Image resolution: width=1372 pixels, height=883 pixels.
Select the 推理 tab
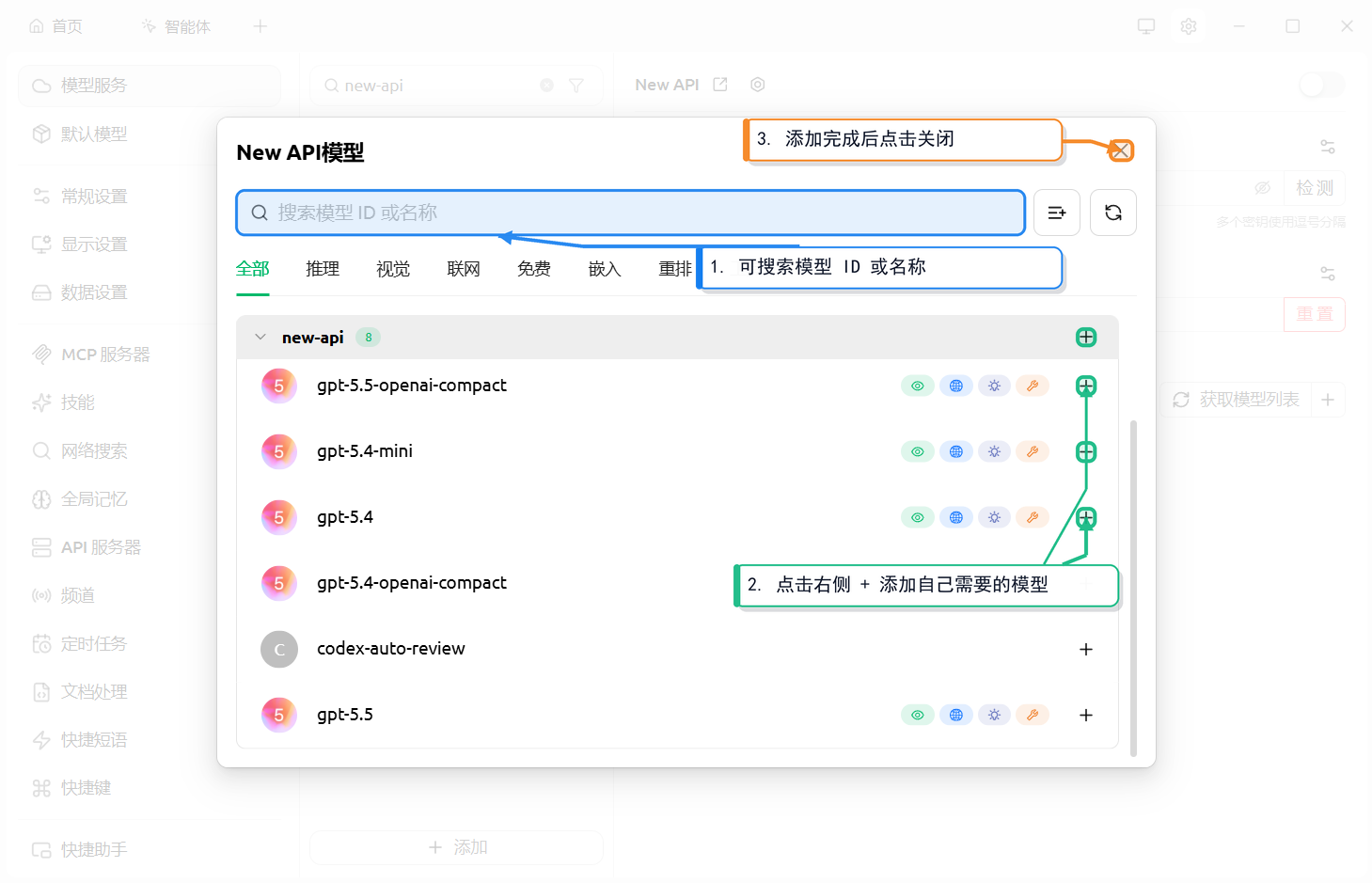point(323,269)
